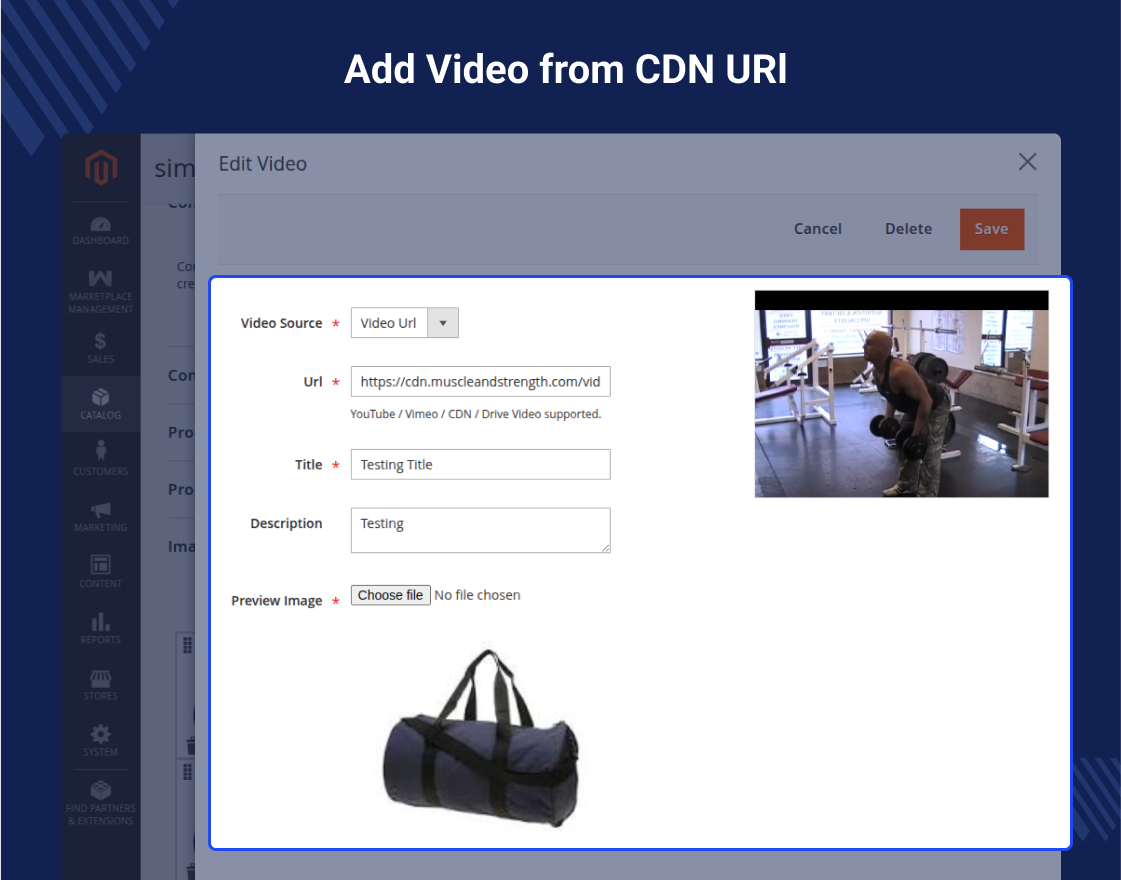Click the Magento logo in sidebar
This screenshot has height=880, width=1121.
click(x=100, y=167)
